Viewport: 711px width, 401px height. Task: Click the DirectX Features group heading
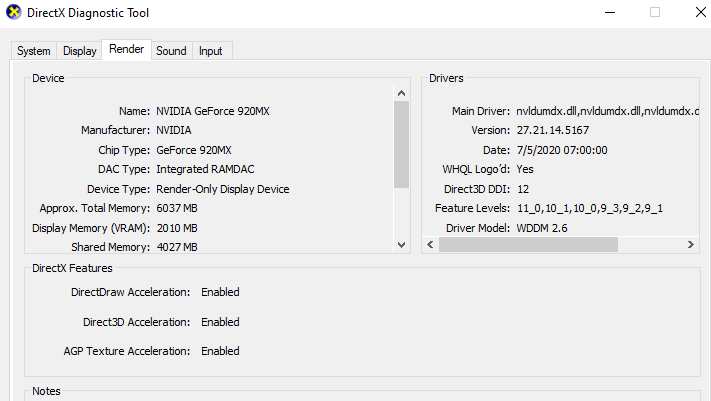click(x=72, y=268)
